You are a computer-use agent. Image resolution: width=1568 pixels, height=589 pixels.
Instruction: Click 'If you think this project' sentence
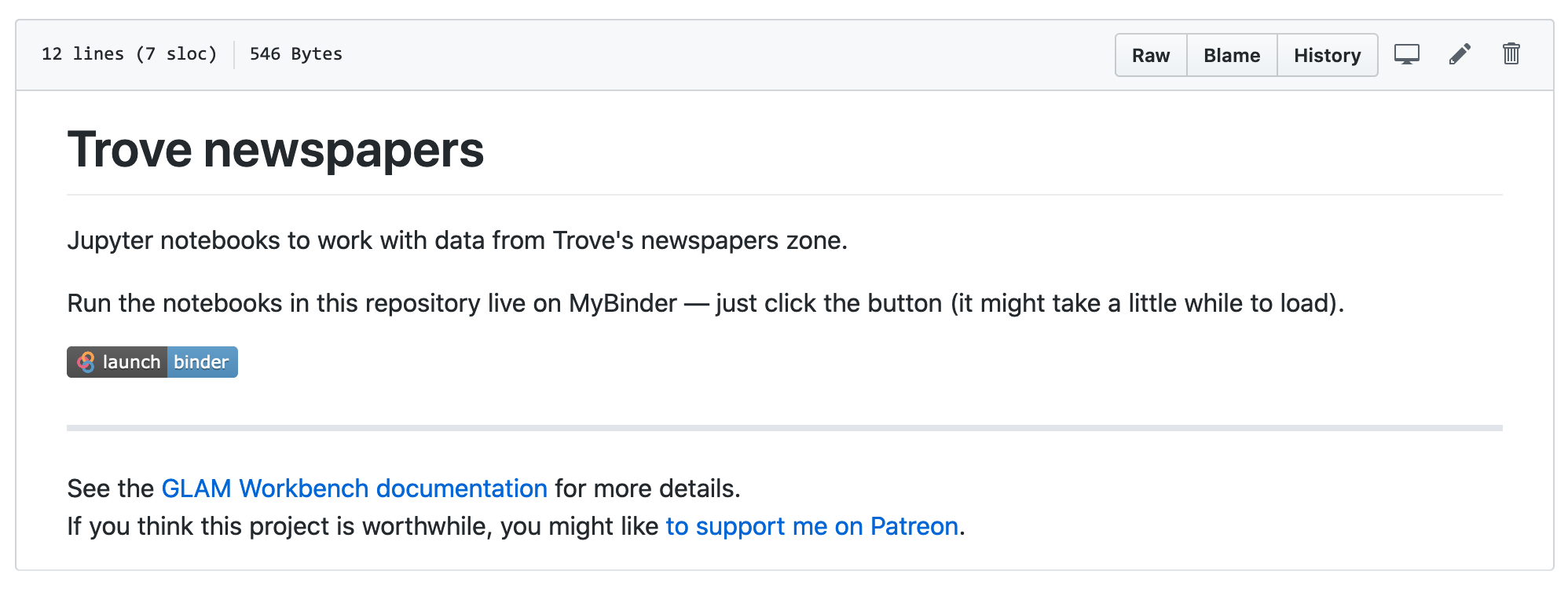click(361, 526)
